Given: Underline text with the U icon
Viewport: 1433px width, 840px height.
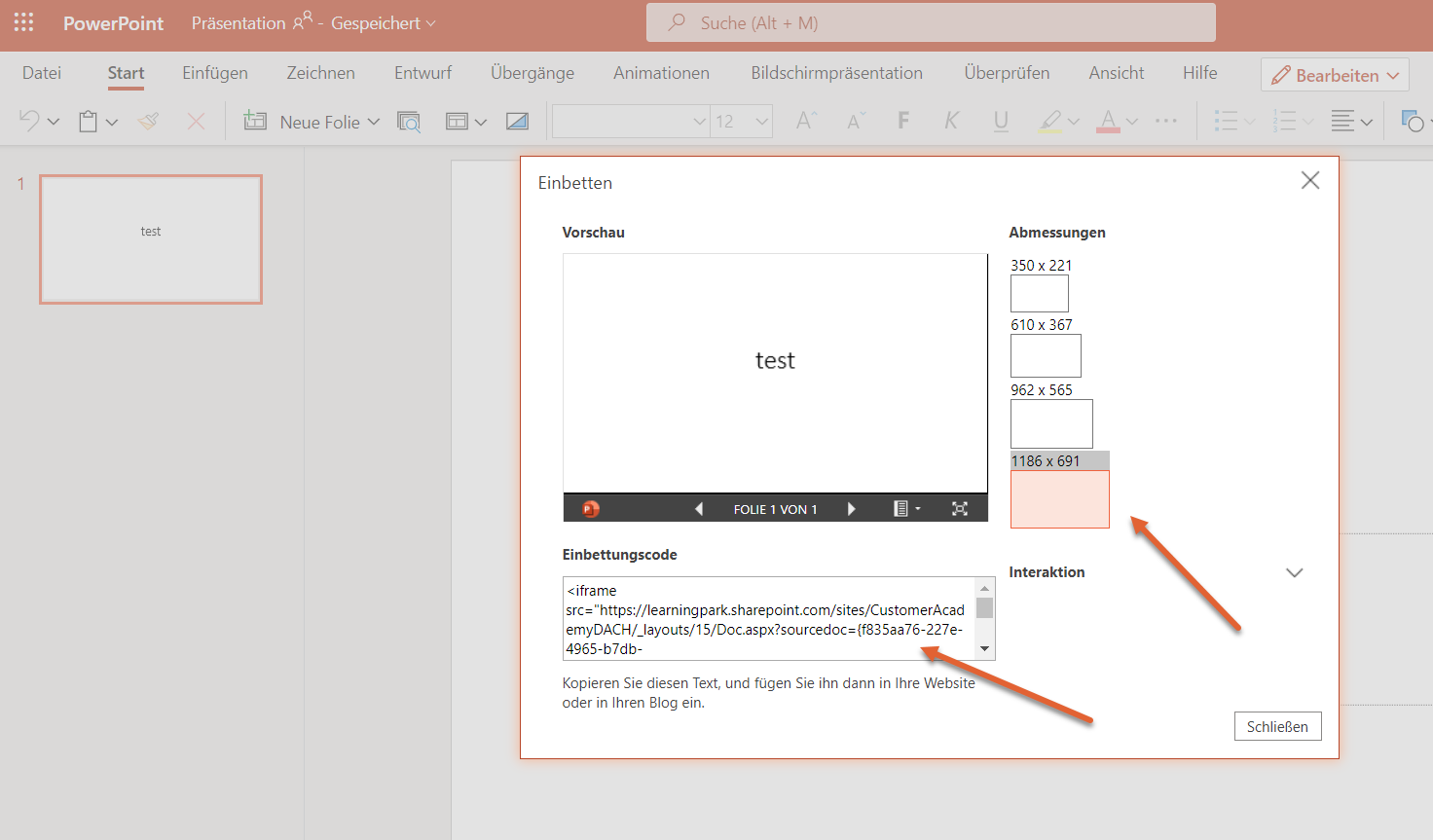Looking at the screenshot, I should [x=1001, y=121].
